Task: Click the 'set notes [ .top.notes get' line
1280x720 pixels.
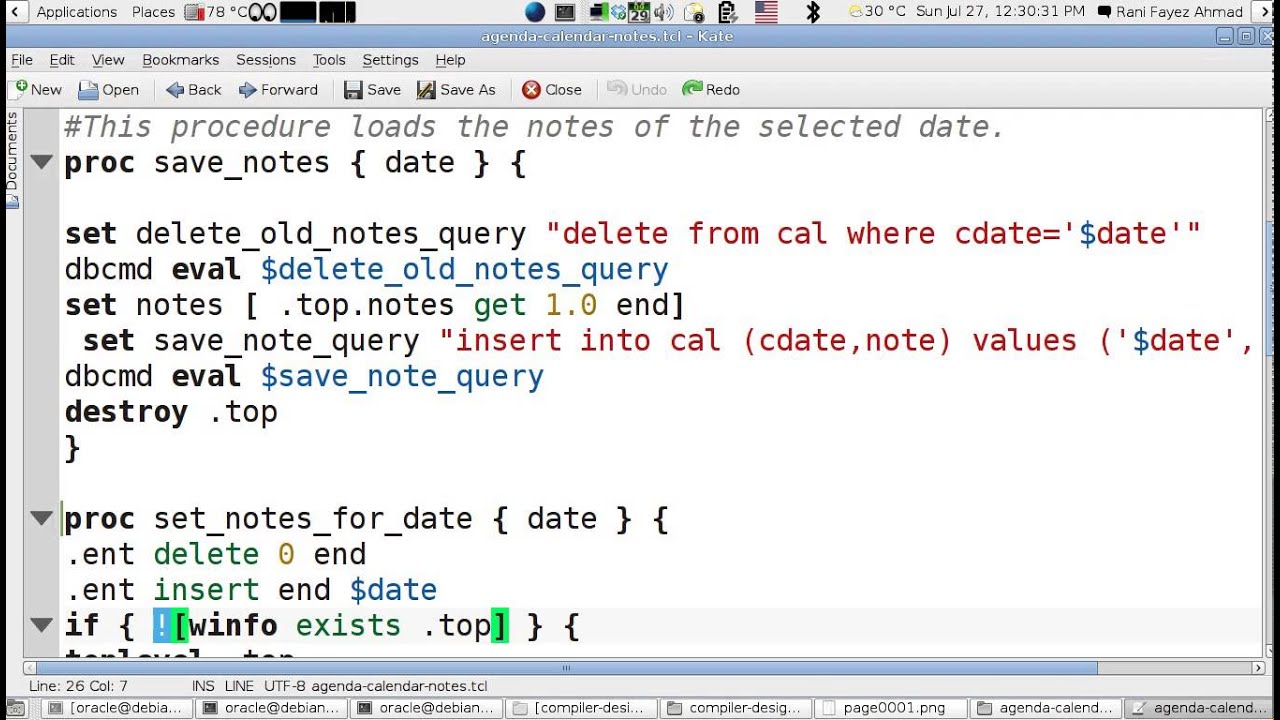Action: (x=375, y=305)
